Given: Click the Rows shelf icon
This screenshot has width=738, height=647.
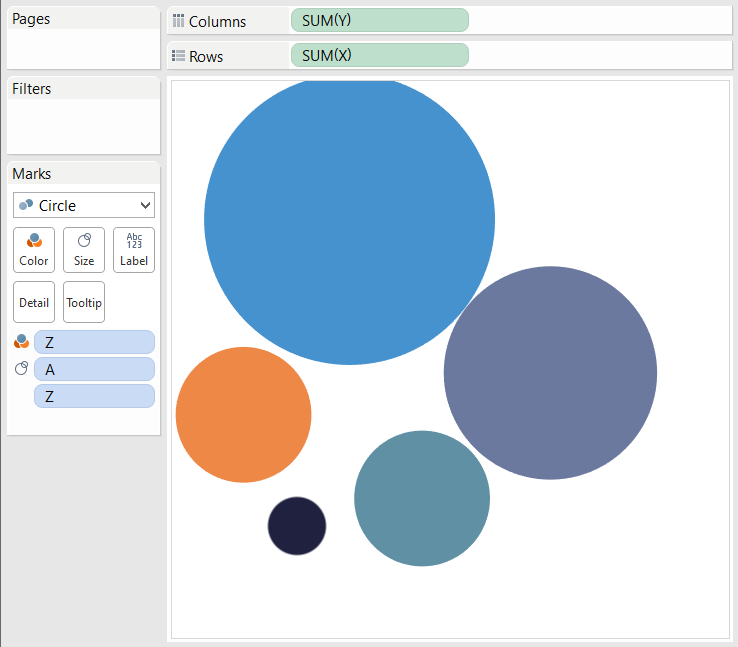Looking at the screenshot, I should [x=178, y=56].
